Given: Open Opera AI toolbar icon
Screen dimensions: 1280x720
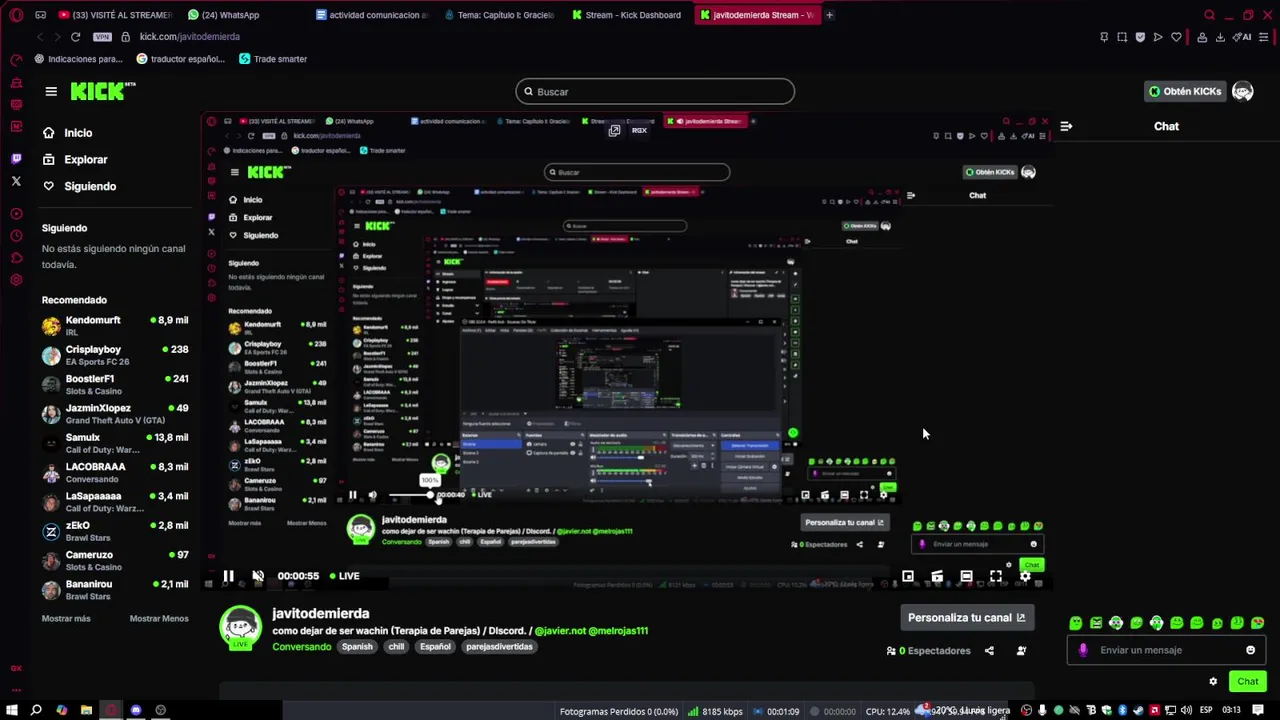Looking at the screenshot, I should 1243,37.
